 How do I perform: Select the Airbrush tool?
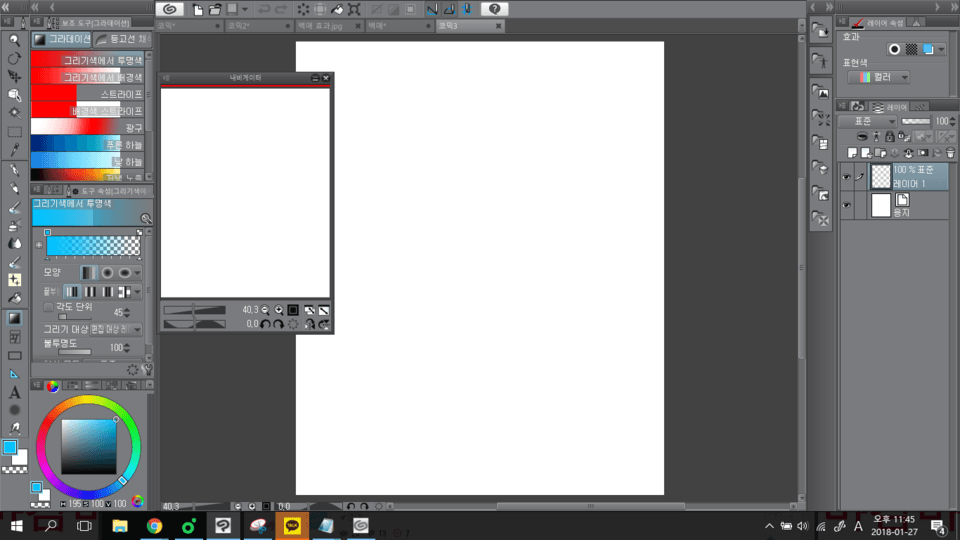(14, 225)
